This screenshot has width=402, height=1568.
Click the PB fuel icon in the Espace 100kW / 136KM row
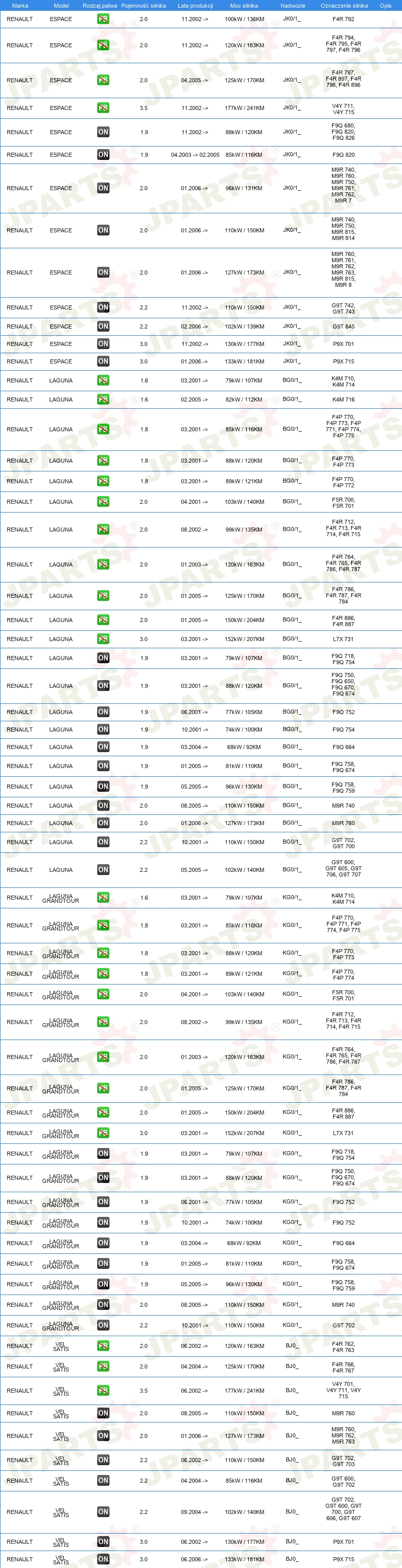point(103,19)
